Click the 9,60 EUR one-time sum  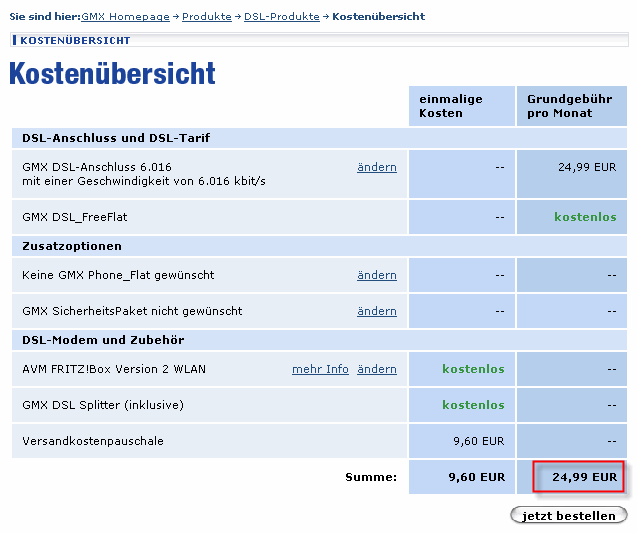pos(477,477)
